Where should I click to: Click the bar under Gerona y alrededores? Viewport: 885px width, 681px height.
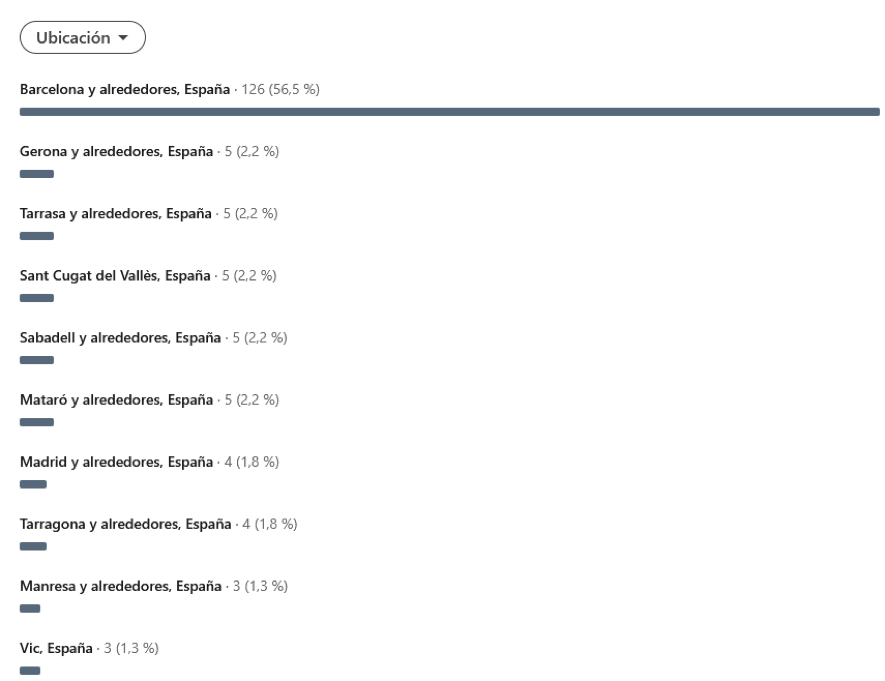pos(37,174)
